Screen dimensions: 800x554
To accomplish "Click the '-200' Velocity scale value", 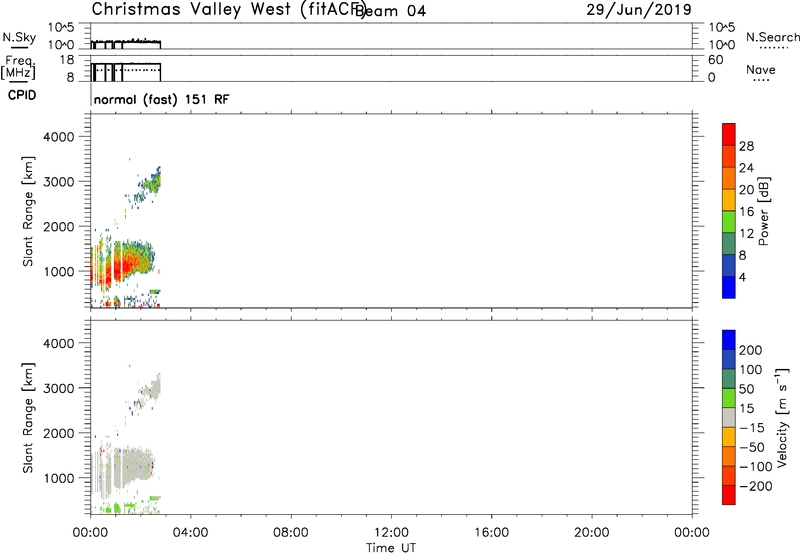I will click(756, 486).
